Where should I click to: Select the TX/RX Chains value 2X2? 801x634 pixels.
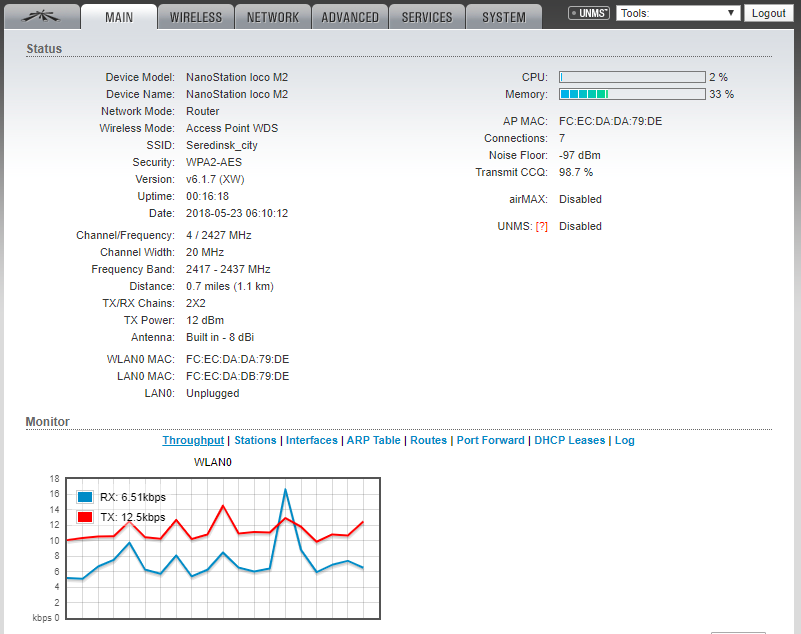click(x=196, y=303)
